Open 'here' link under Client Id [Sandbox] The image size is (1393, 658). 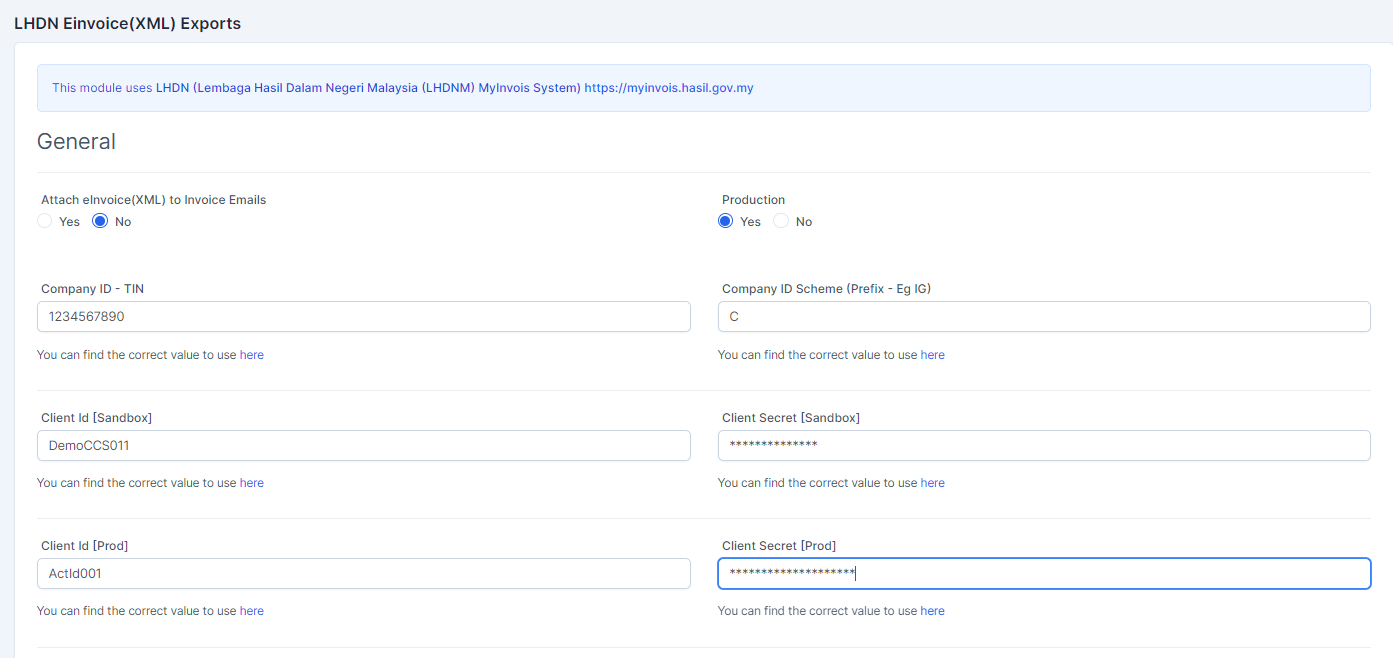(x=252, y=483)
